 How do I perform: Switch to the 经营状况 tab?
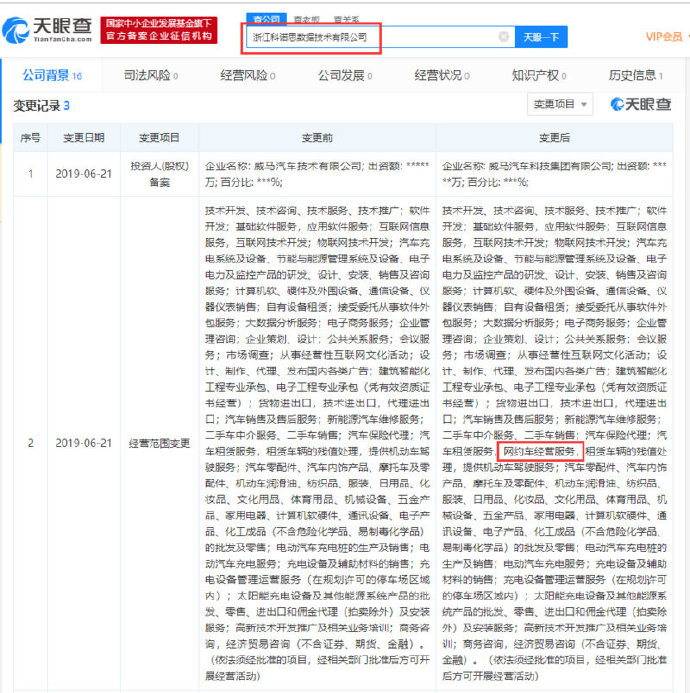point(442,75)
